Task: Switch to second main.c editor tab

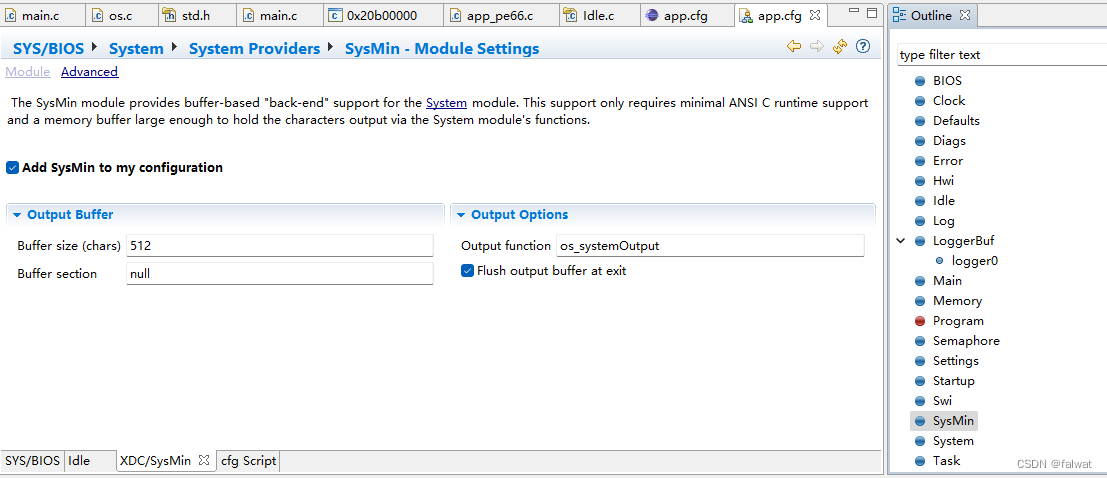Action: 279,15
